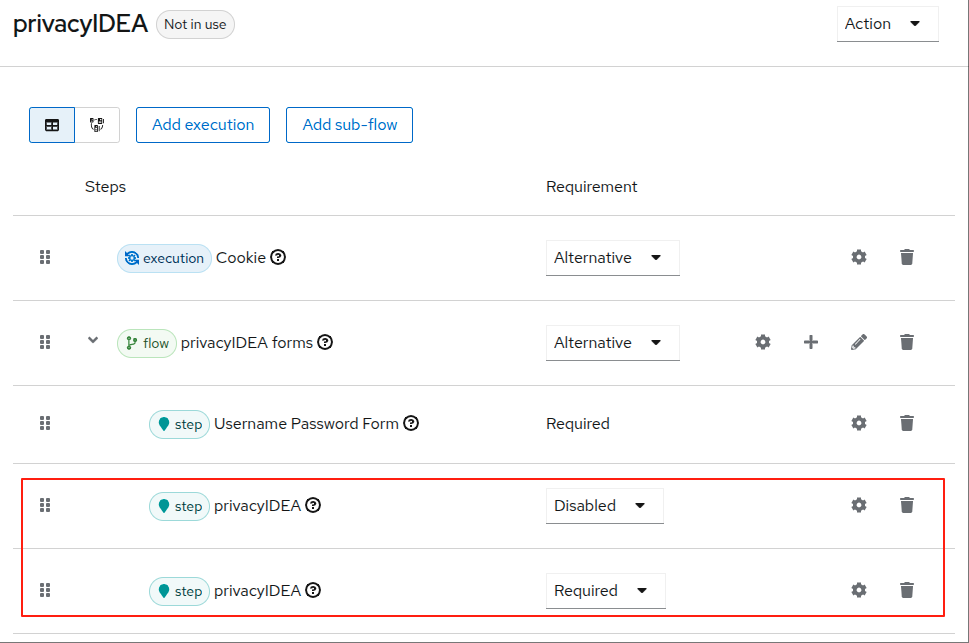Change the Disabled privacyIDEA requirement dropdown
The width and height of the screenshot is (969, 643).
coord(604,506)
